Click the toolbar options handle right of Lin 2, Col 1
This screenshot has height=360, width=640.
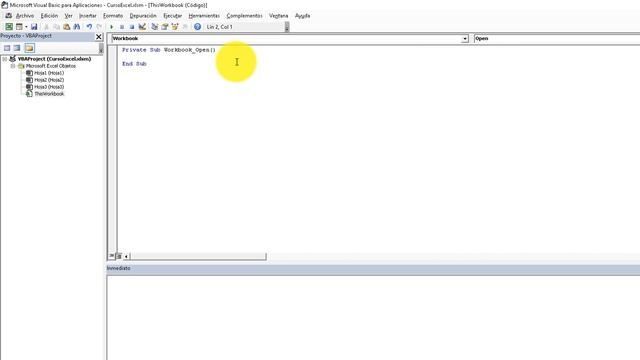[287, 27]
